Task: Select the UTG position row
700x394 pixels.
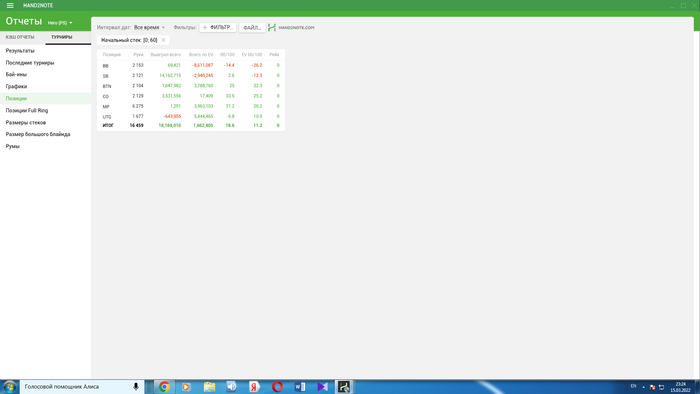Action: tap(191, 116)
